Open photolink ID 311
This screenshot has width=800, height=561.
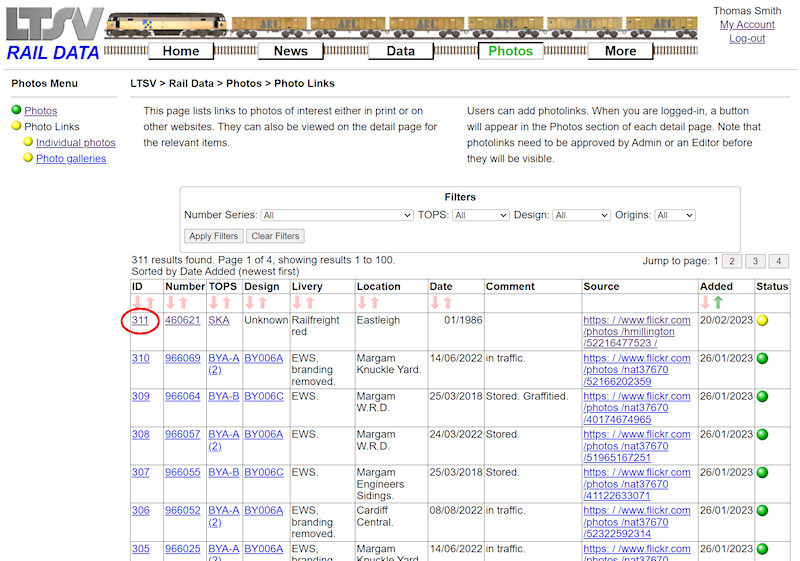[x=140, y=320]
